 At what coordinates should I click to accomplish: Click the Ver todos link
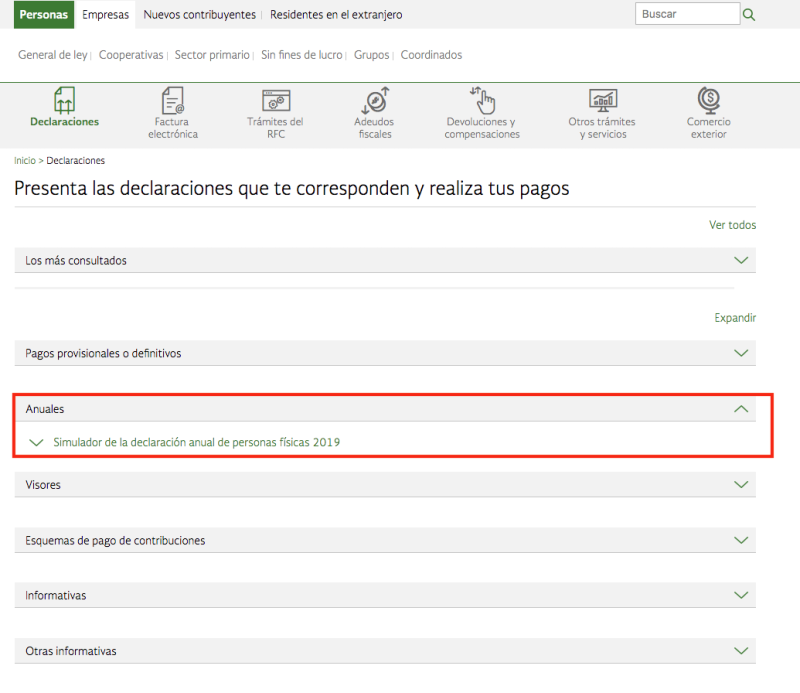[732, 225]
